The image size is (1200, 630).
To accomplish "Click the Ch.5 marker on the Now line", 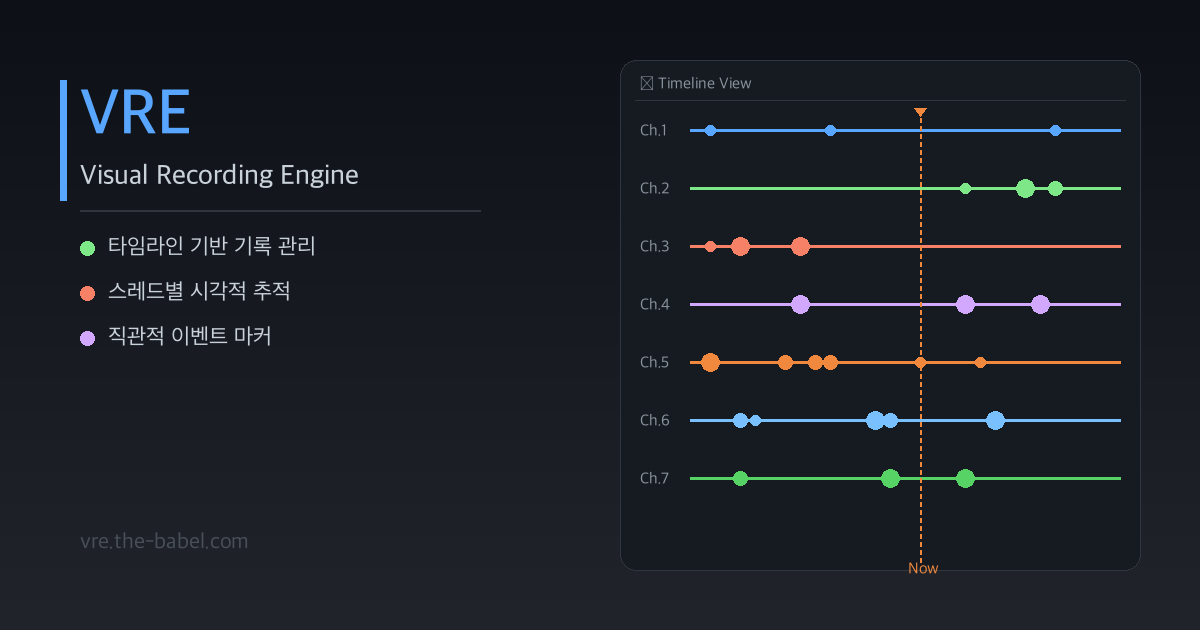I will click(x=920, y=362).
